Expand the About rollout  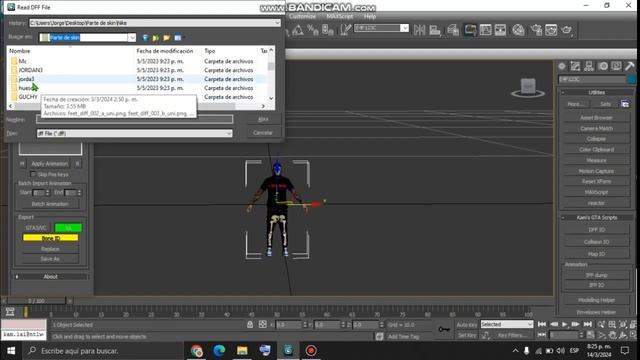[x=51, y=277]
